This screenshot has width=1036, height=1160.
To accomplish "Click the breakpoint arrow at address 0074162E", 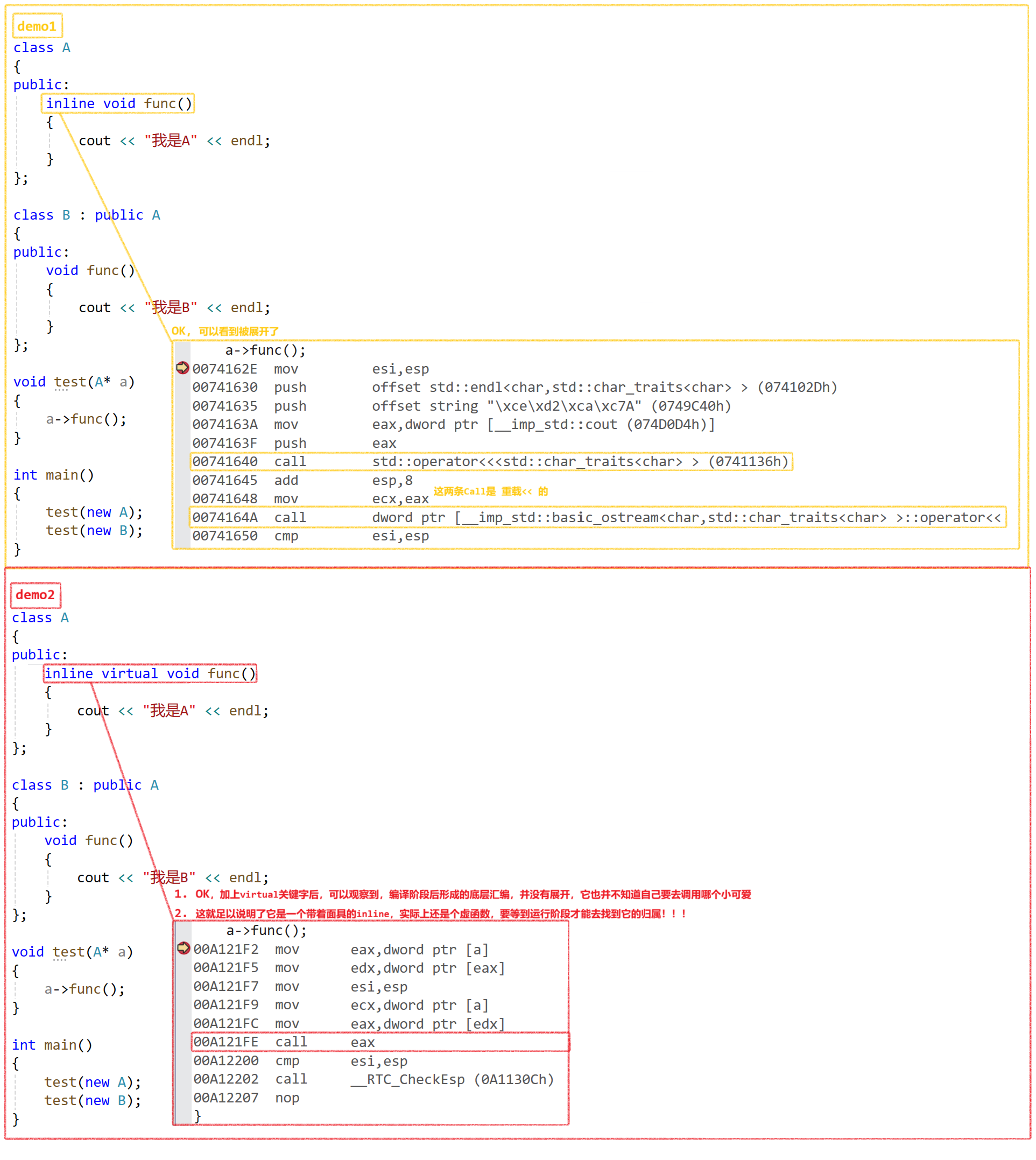I will (182, 368).
